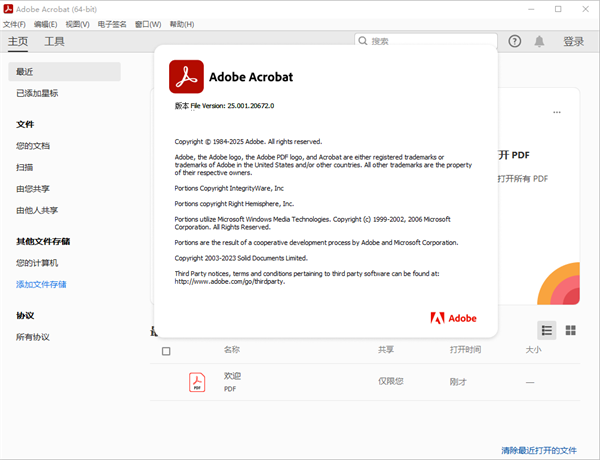This screenshot has height=460, width=600.
Task: Click the PDF icon of 欢迎 file
Action: (x=197, y=382)
